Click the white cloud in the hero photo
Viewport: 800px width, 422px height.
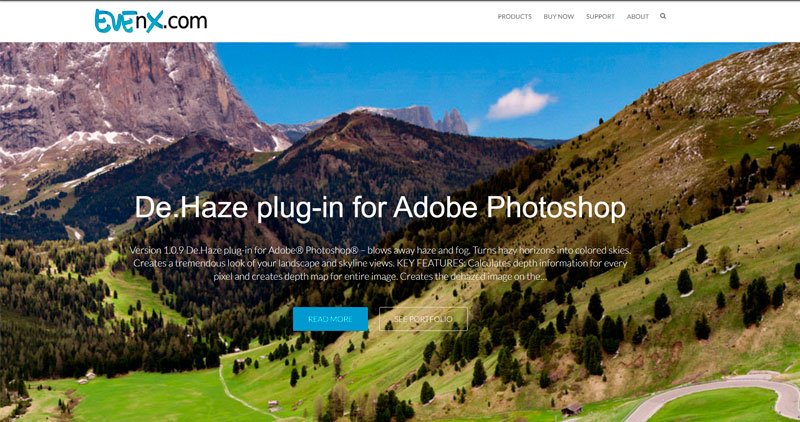coord(519,103)
